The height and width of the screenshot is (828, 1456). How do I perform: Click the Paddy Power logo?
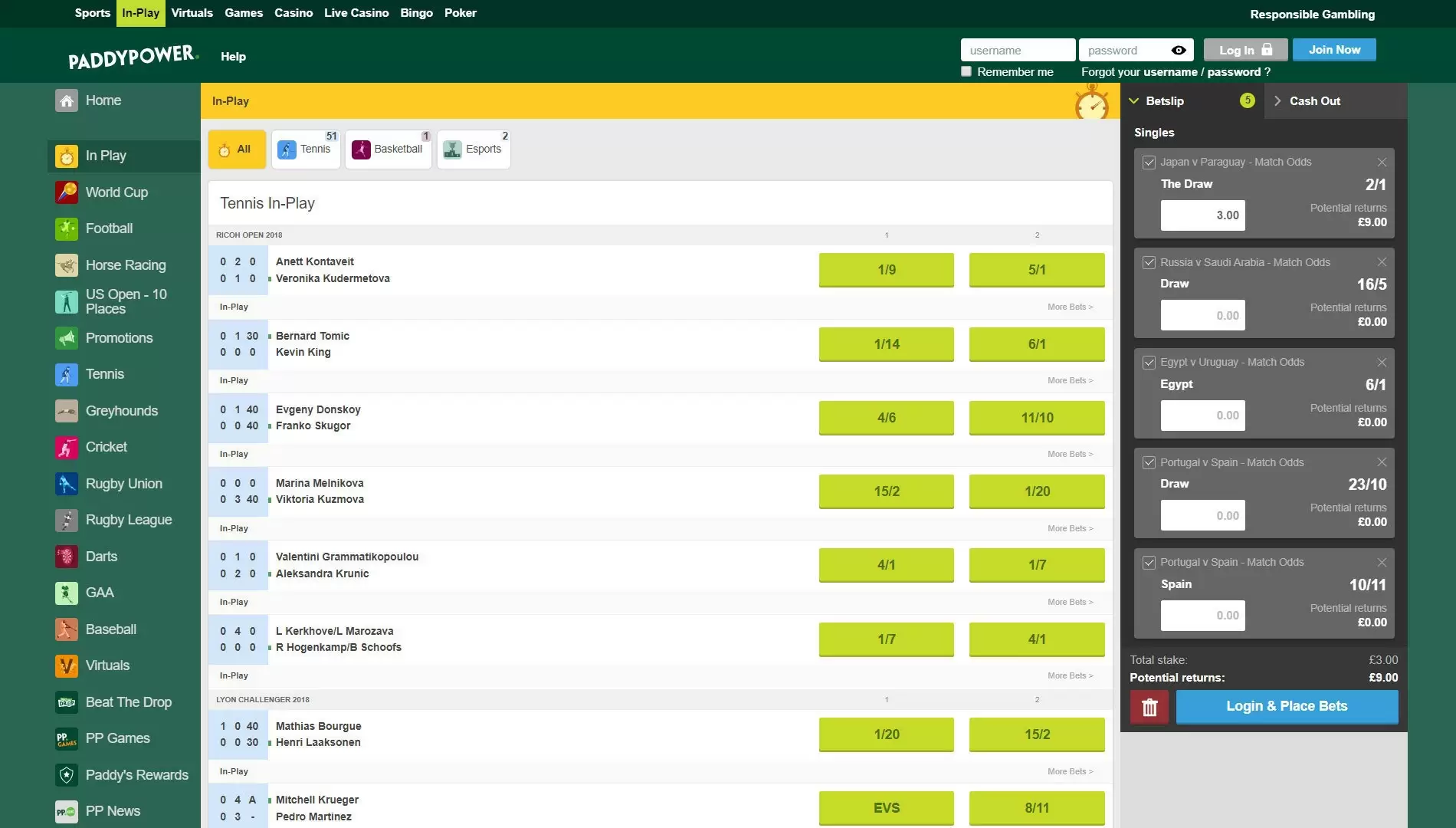[x=133, y=57]
